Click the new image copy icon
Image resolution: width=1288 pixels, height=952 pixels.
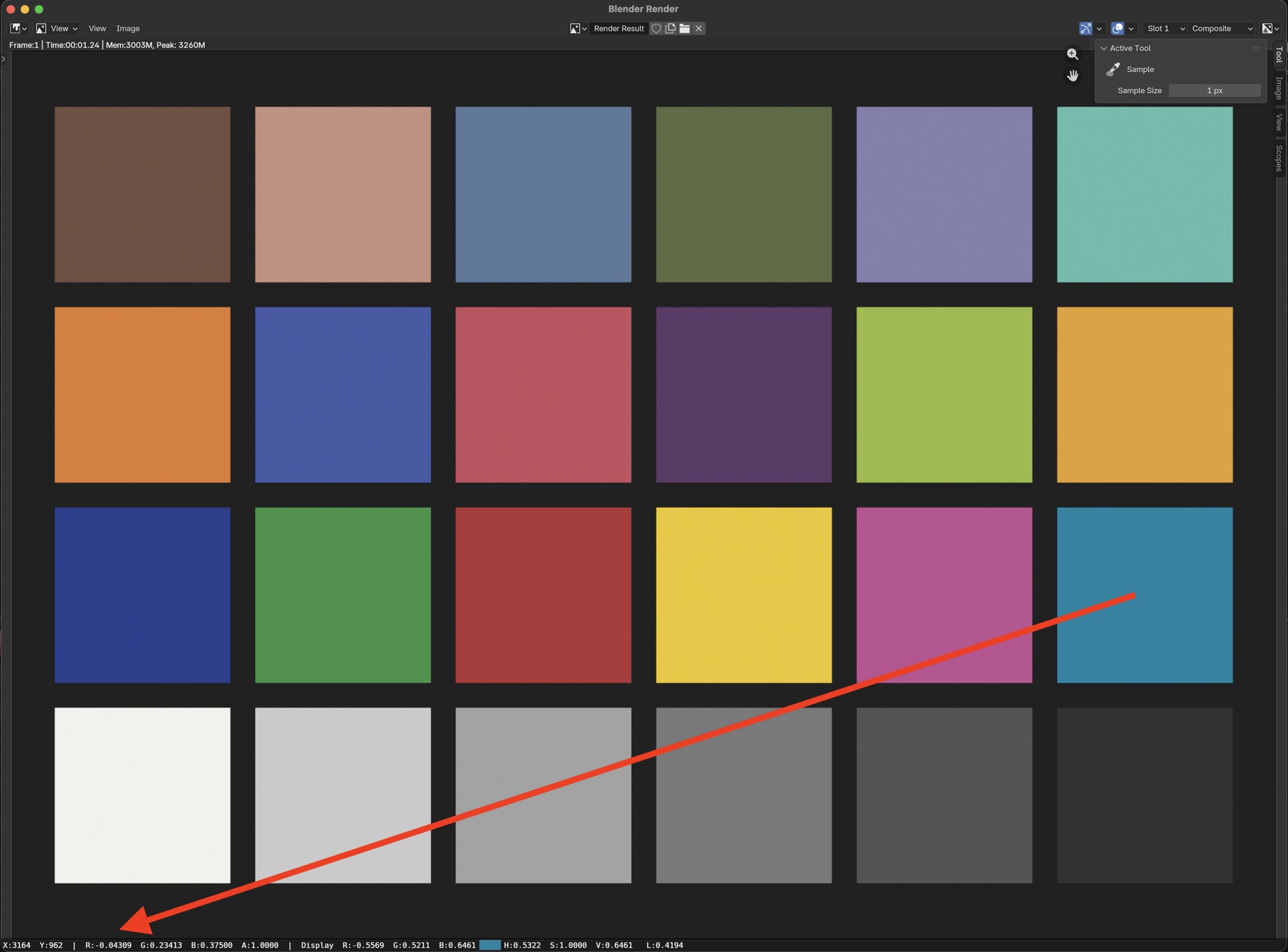tap(670, 28)
